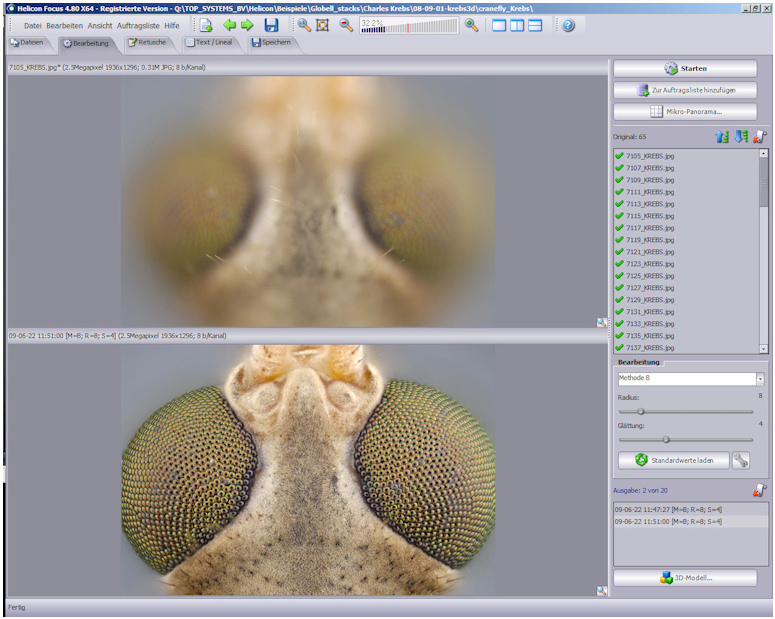
Task: Clear the Original source list icon
Action: pyautogui.click(x=760, y=136)
